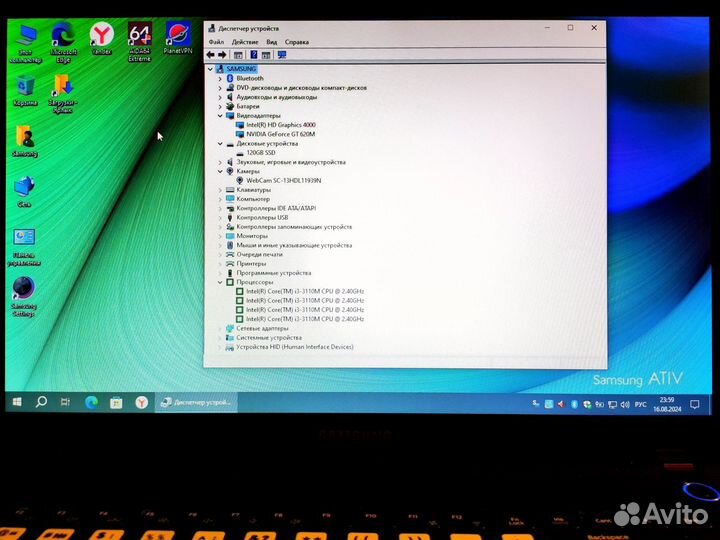
Task: Click the blue Help question mark toolbar icon
Action: pyautogui.click(x=253, y=55)
